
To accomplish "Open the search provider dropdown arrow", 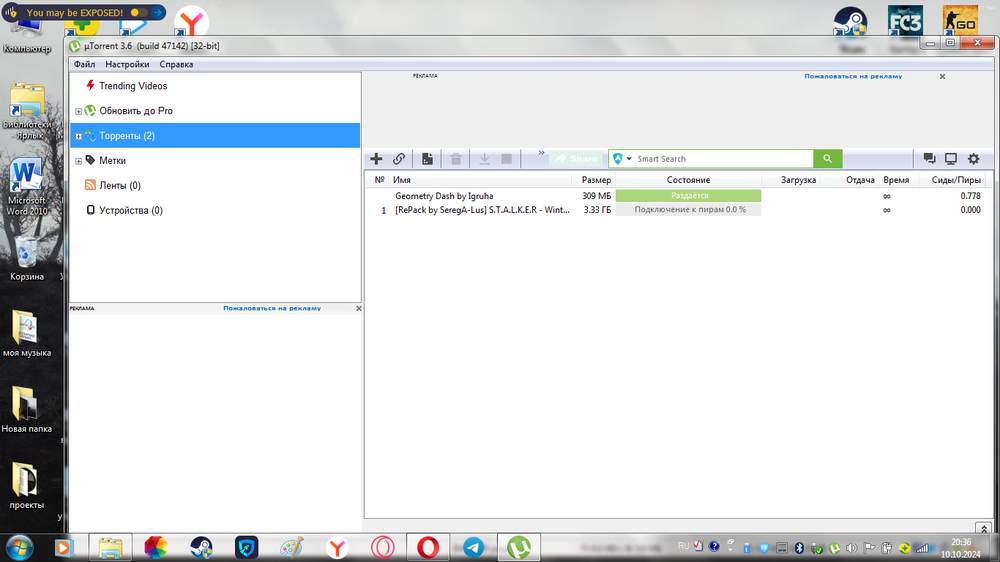I will 629,159.
